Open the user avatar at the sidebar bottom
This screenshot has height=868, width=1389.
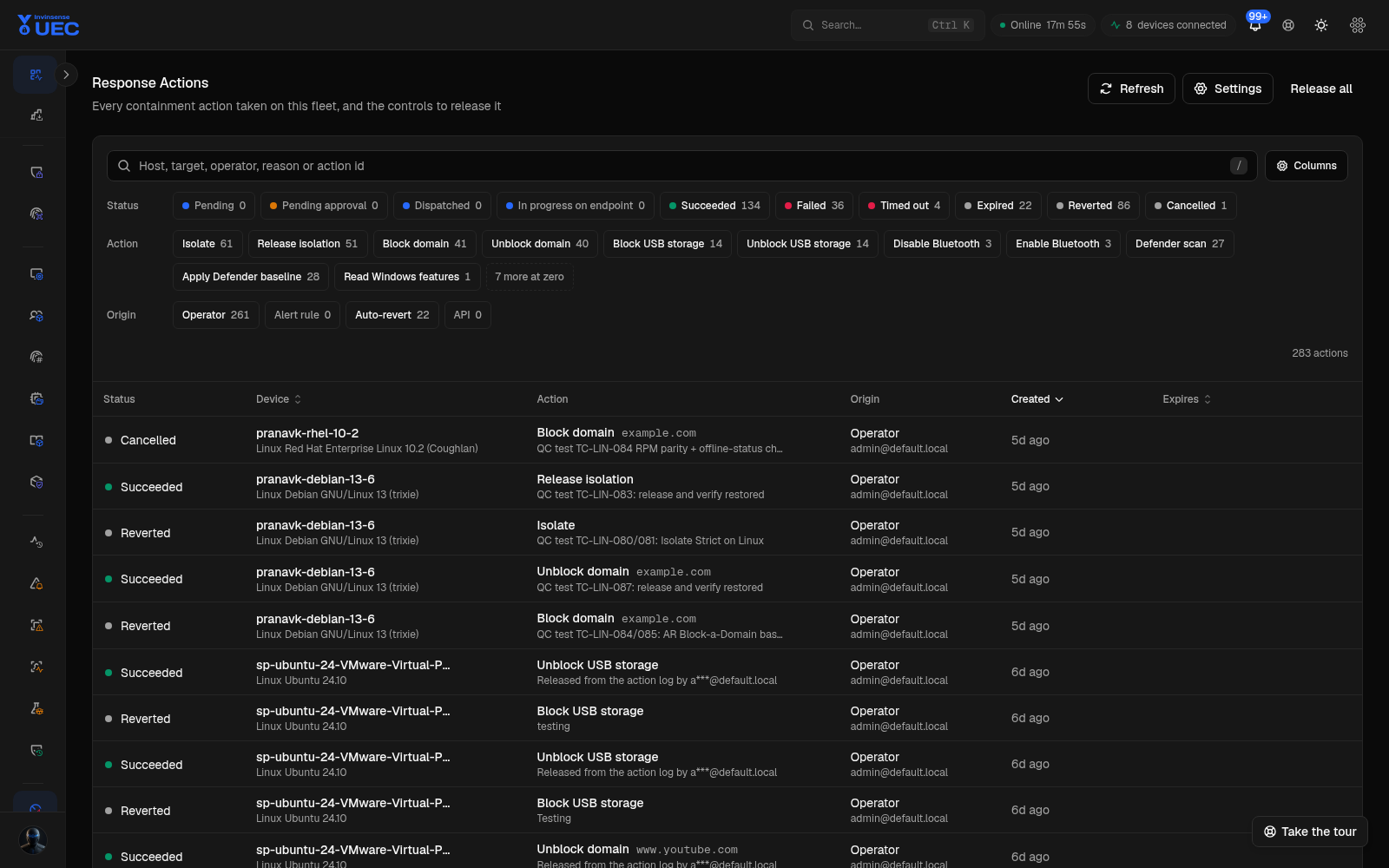pyautogui.click(x=33, y=840)
